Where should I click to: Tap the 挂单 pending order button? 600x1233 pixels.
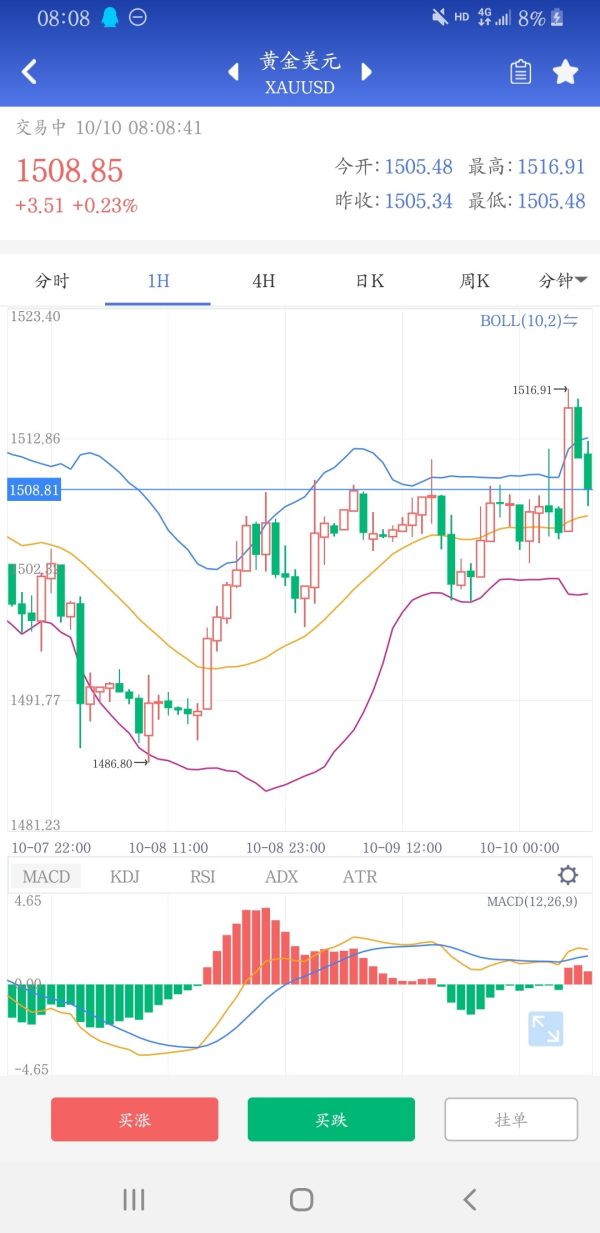coord(511,1119)
